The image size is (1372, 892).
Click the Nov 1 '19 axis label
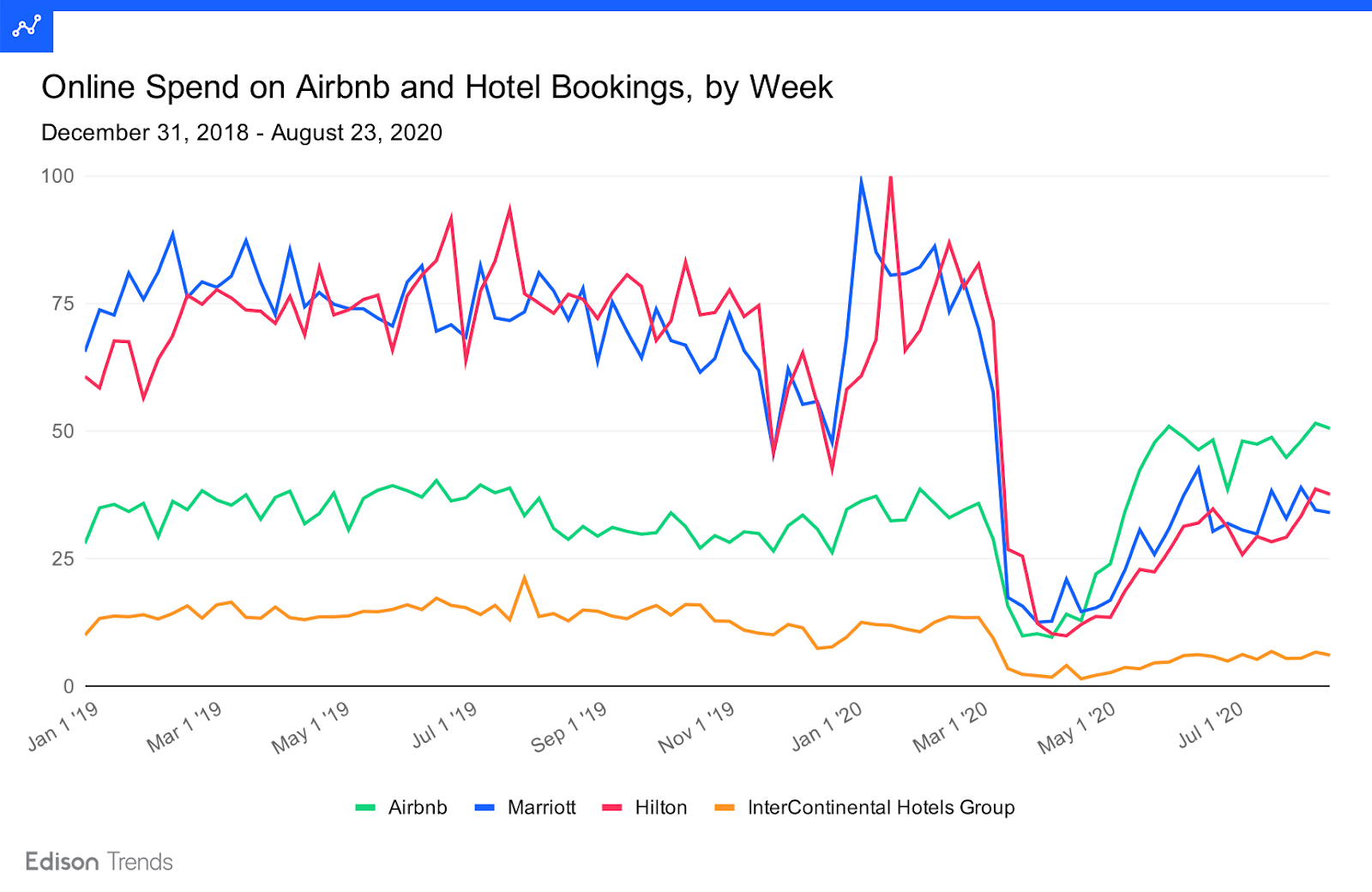coord(696,727)
